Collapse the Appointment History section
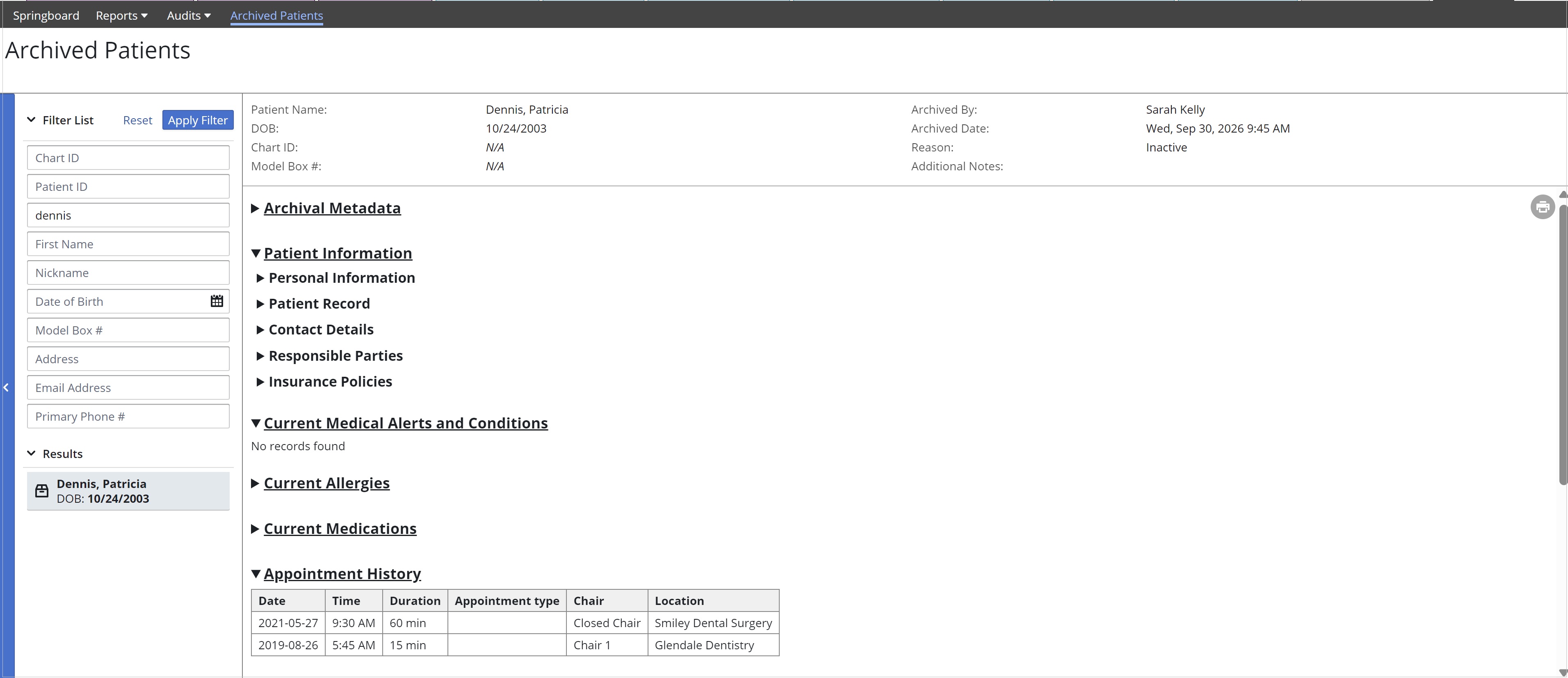Viewport: 1568px width, 678px height. pyautogui.click(x=336, y=574)
